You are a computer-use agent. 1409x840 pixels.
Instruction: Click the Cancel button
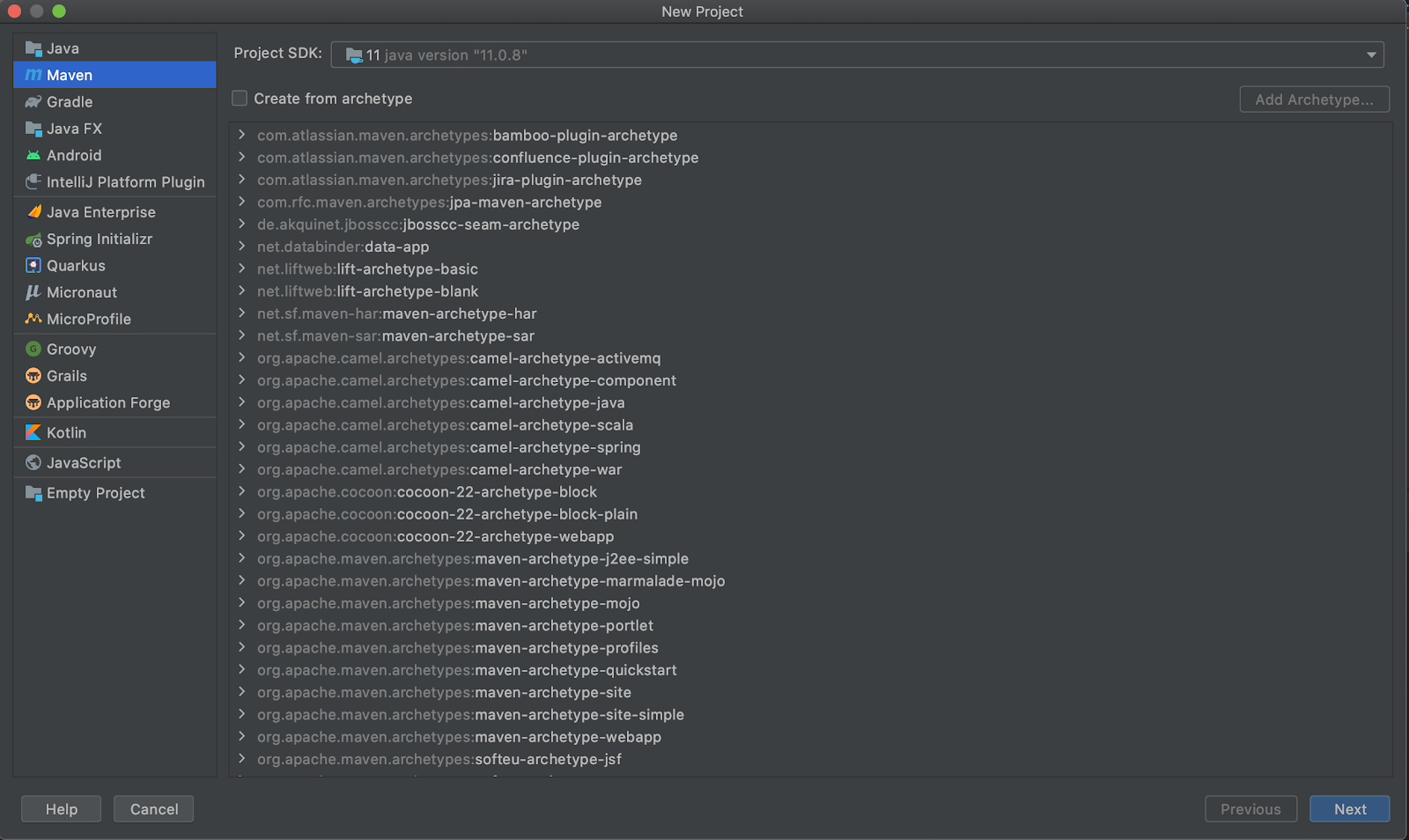(x=154, y=809)
